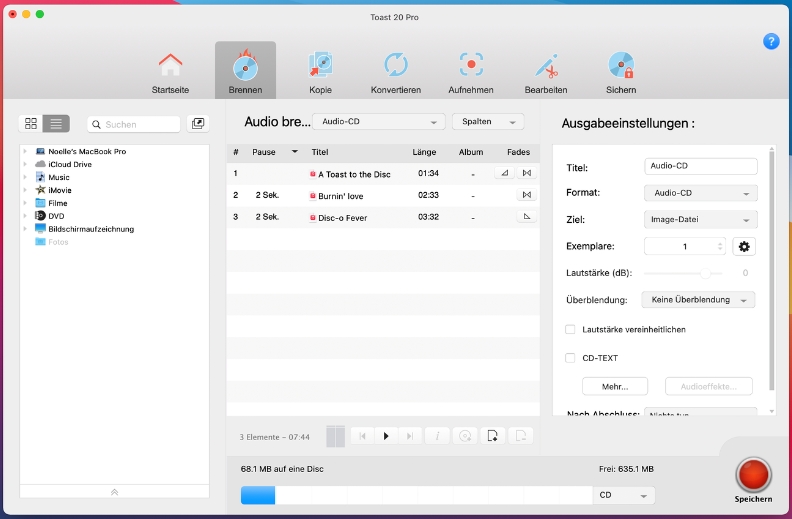Enable Lautstärke vereinheitlichen checkbox
Image resolution: width=792 pixels, height=519 pixels.
(x=570, y=329)
